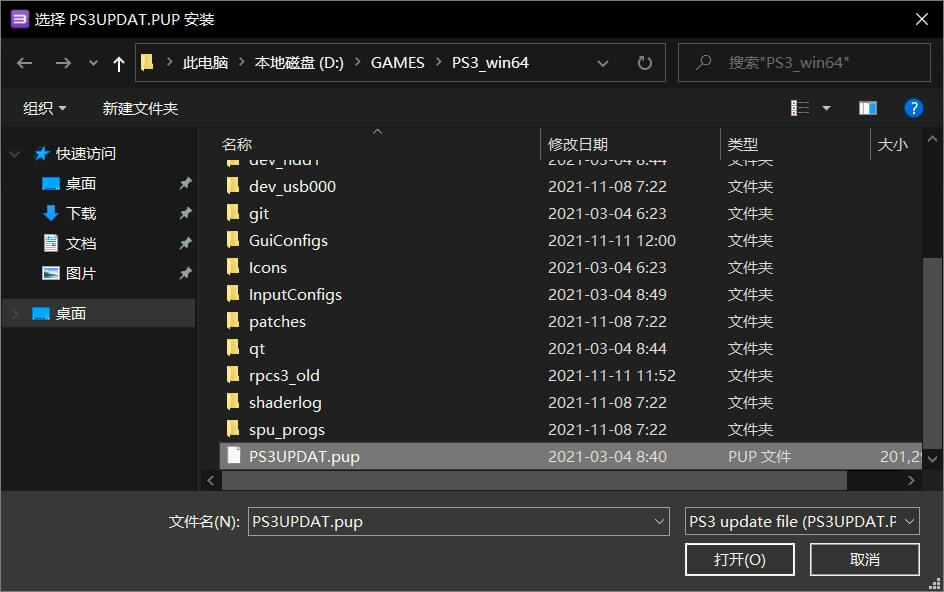Open the 组织 dropdown menu

click(x=42, y=107)
